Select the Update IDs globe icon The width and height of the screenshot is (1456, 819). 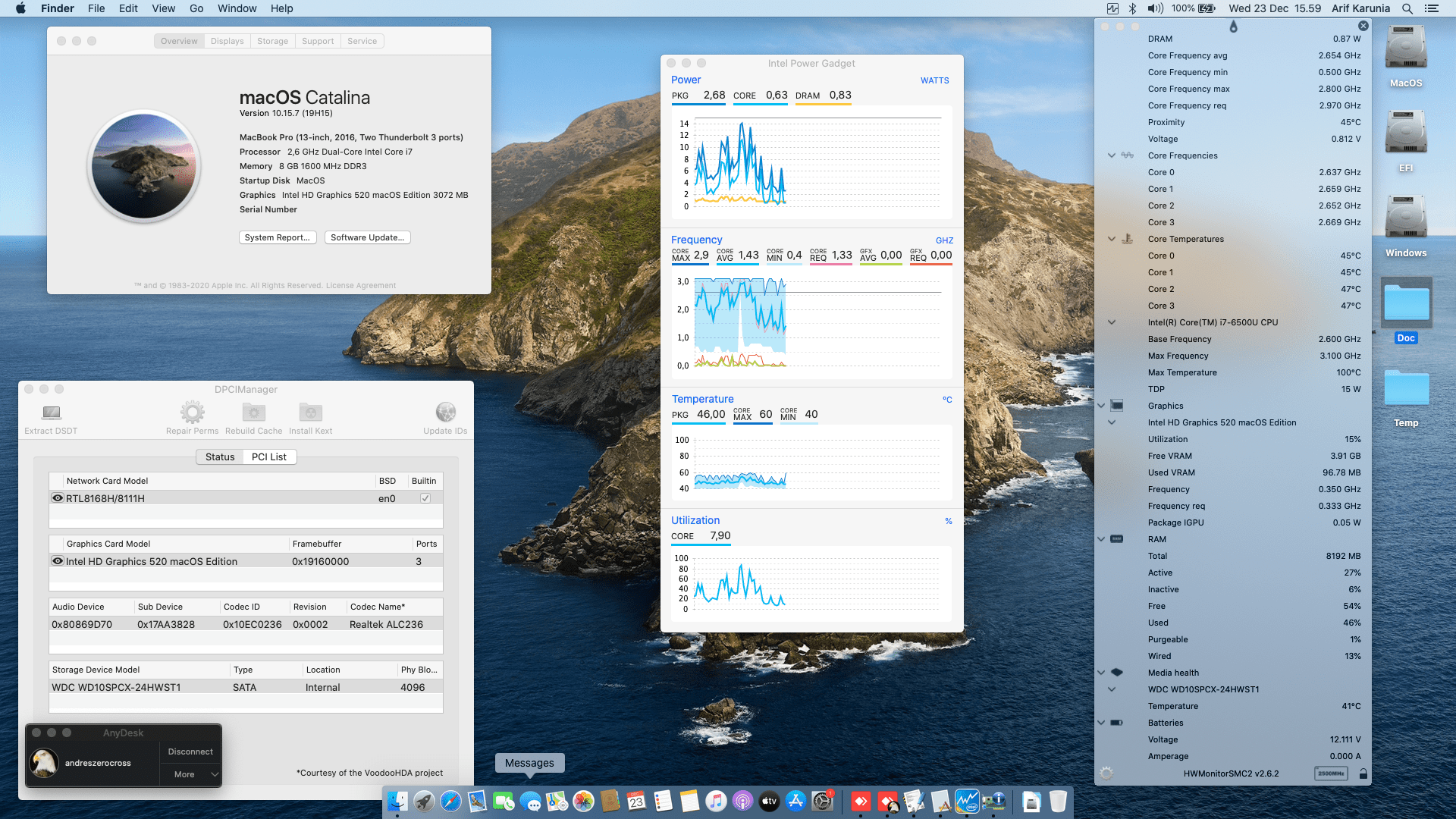(x=445, y=413)
